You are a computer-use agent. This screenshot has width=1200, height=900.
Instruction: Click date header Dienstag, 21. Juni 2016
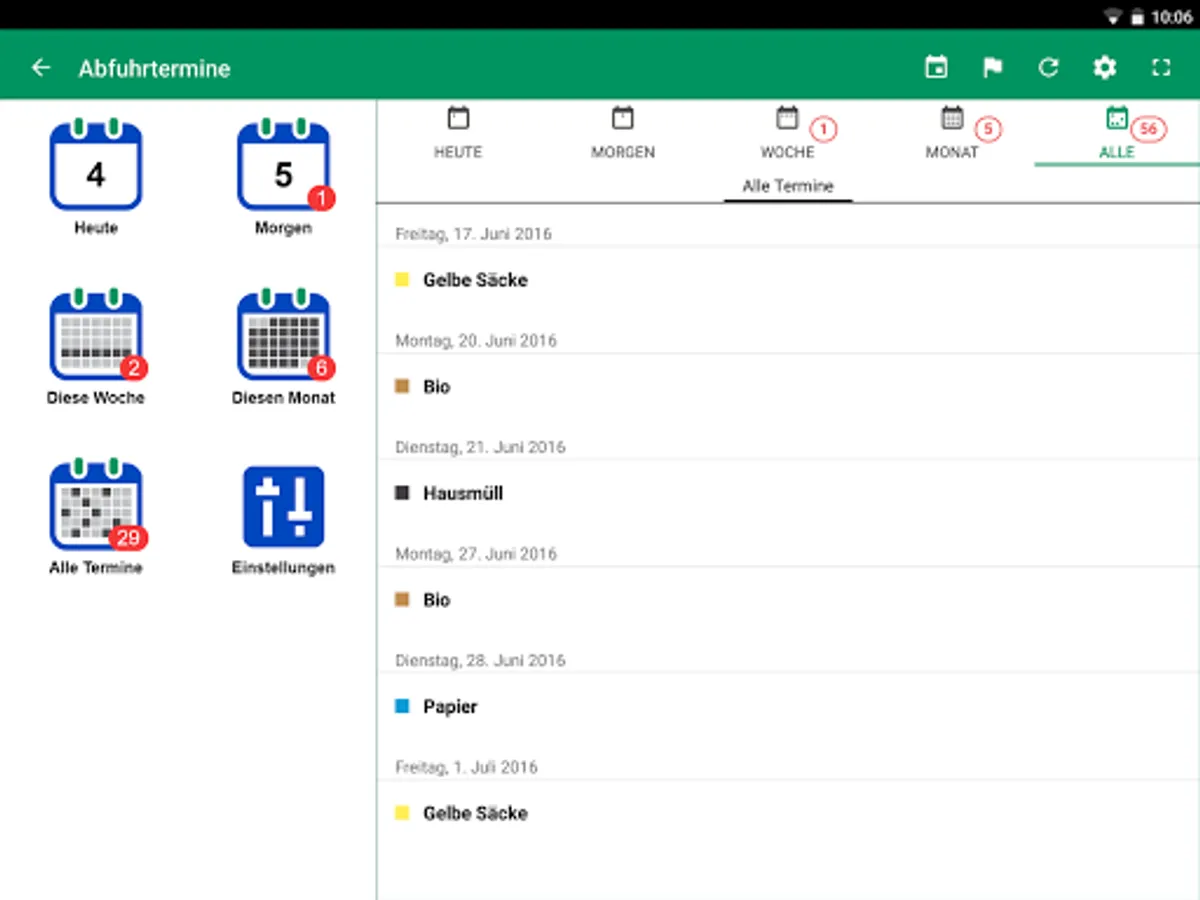(480, 447)
